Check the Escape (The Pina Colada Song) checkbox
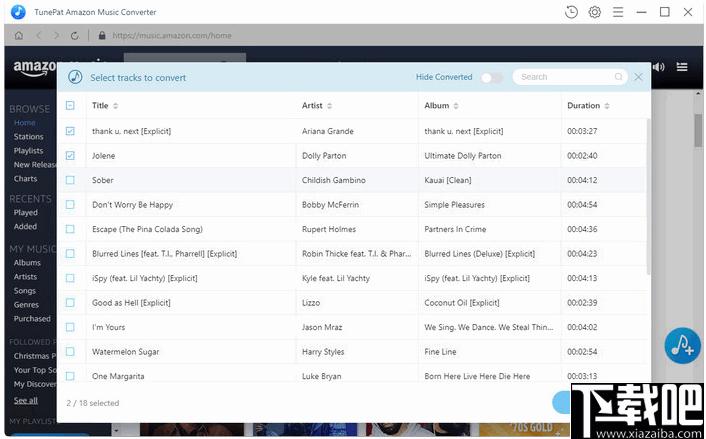Screen dimensions: 706x439 70,229
